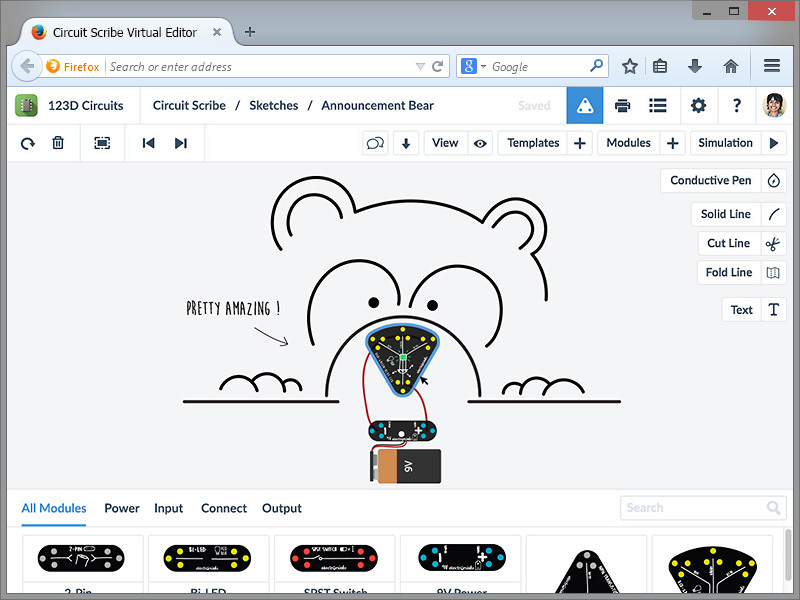The image size is (800, 600).
Task: Open the Circuit Scribe breadcrumb link
Action: coord(189,106)
